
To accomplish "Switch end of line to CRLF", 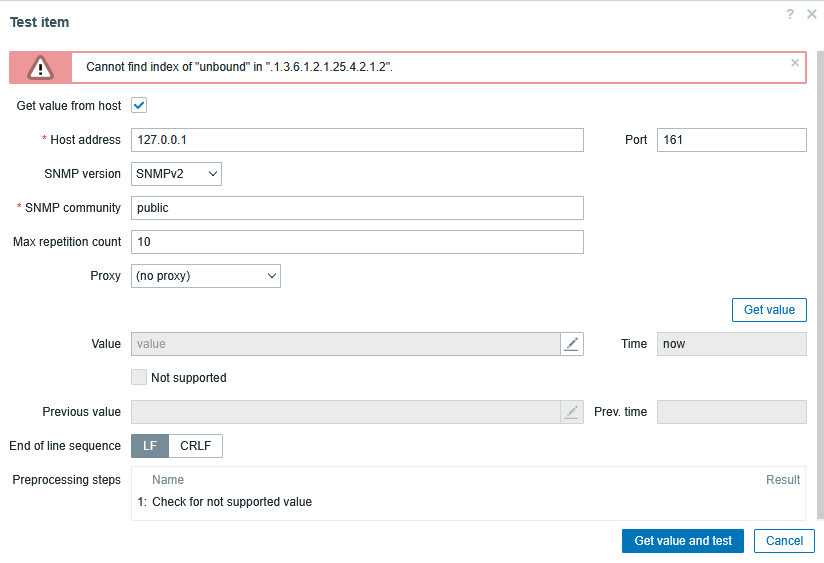I will [196, 446].
